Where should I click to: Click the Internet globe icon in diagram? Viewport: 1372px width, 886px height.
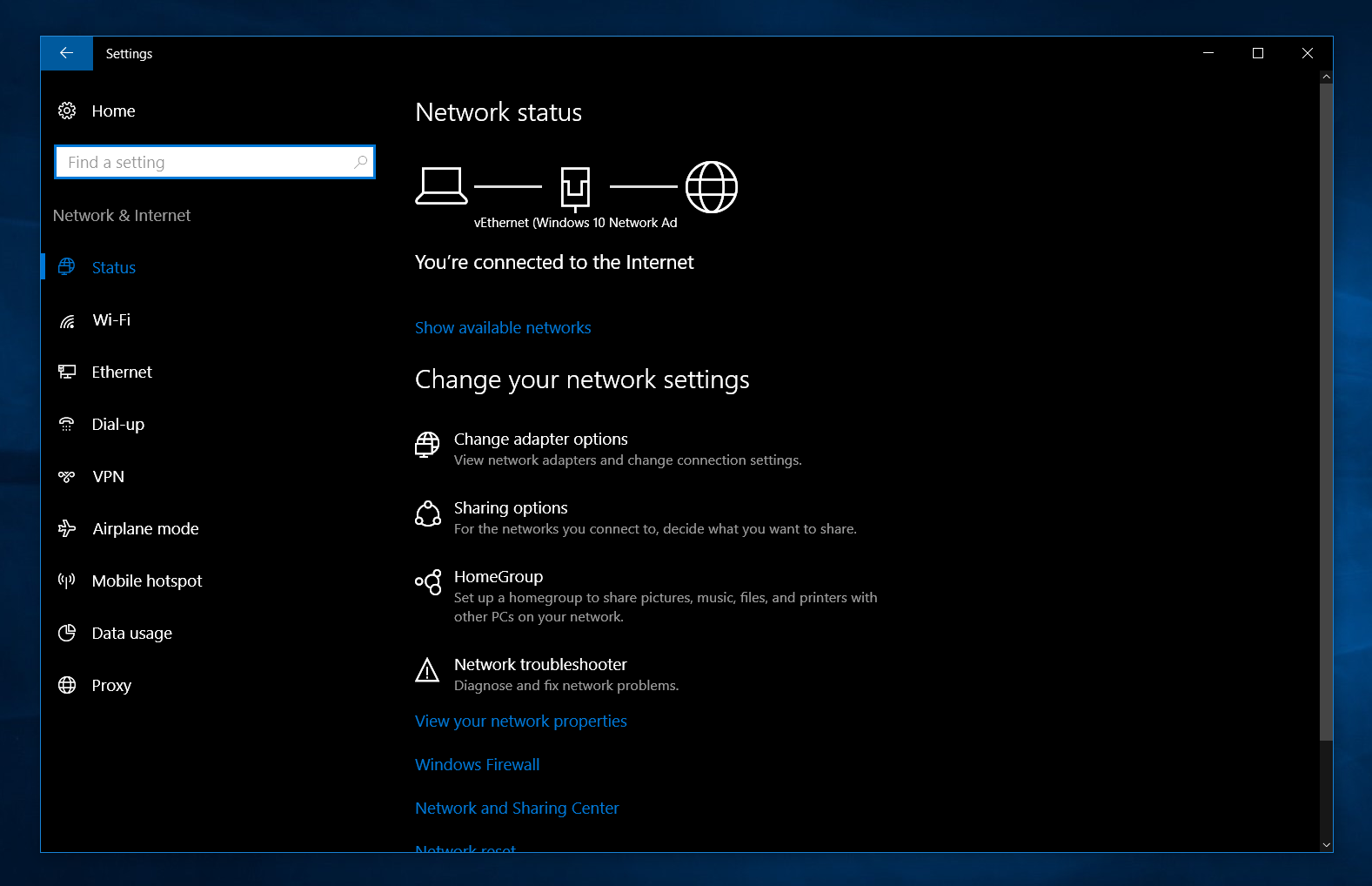tap(712, 187)
